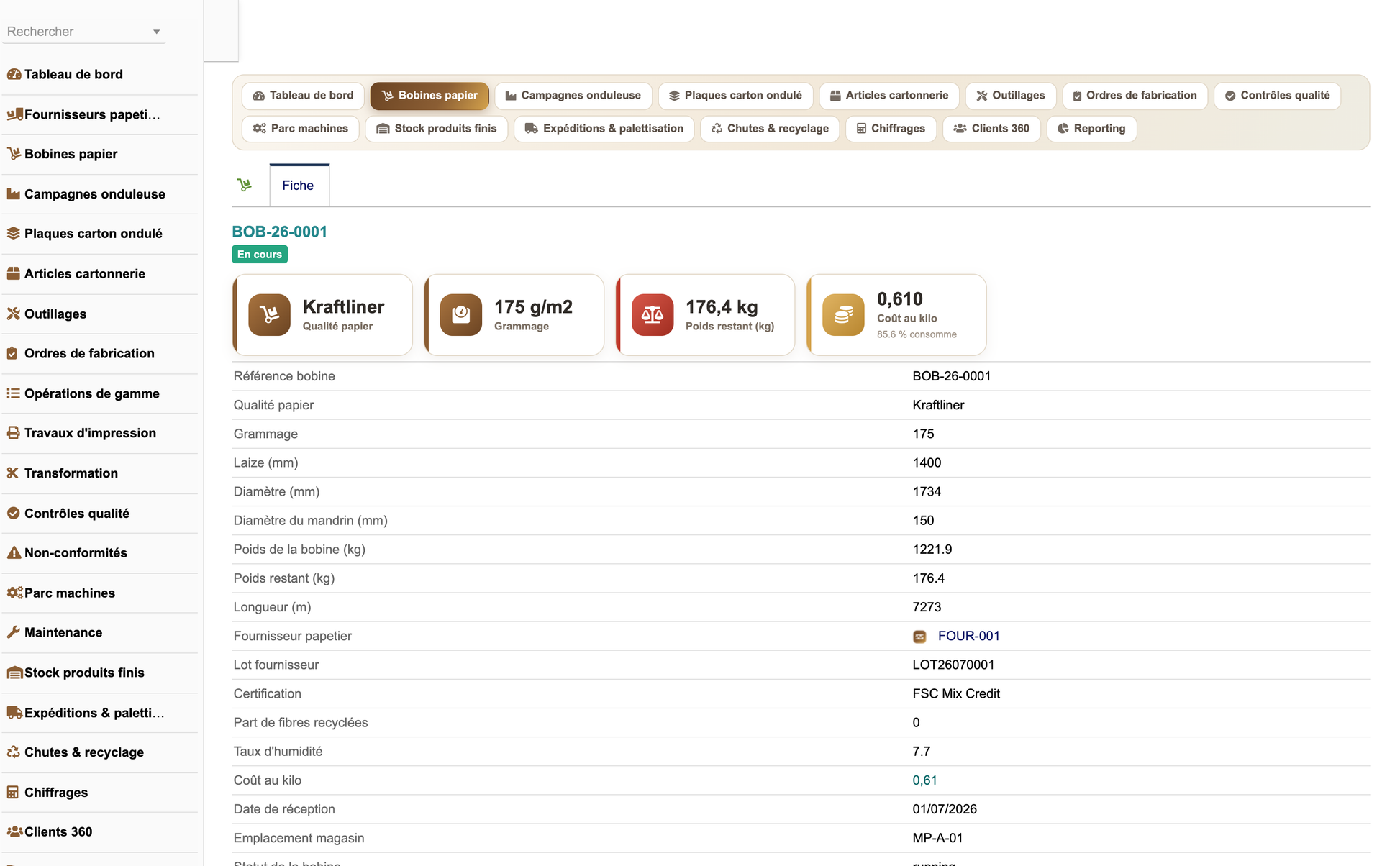Click the 0,61 Coût au kilo value
1400x866 pixels.
924,780
